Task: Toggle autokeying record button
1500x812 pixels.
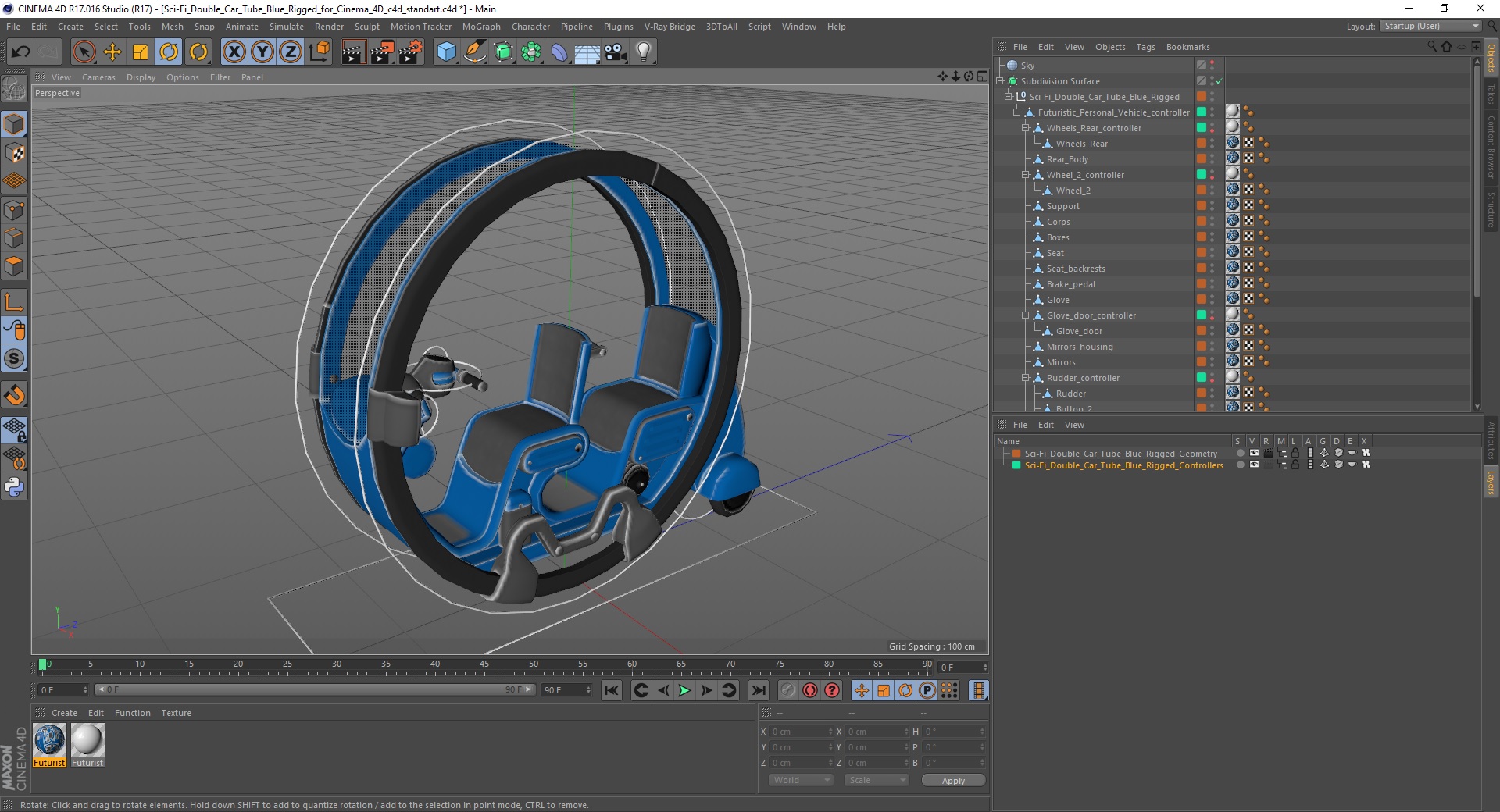Action: (810, 690)
